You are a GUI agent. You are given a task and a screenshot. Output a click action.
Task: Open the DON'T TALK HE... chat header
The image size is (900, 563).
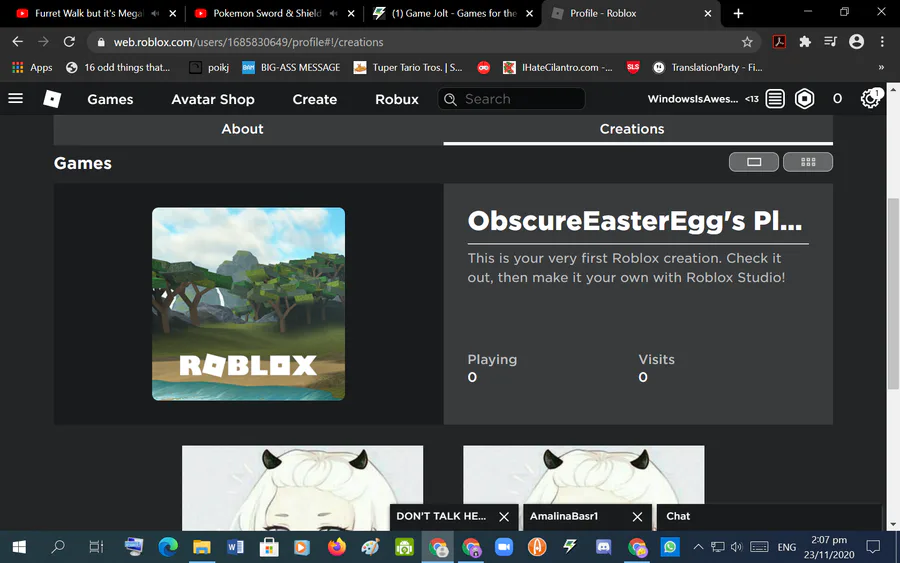point(441,516)
